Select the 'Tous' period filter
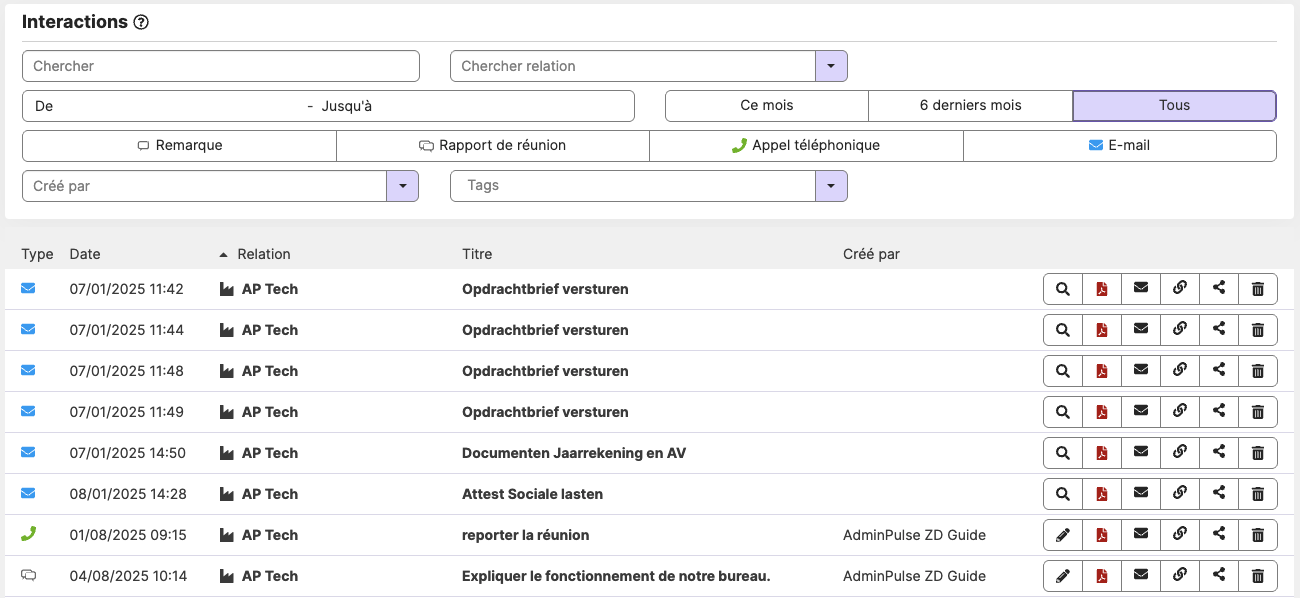The image size is (1300, 598). coord(1175,106)
